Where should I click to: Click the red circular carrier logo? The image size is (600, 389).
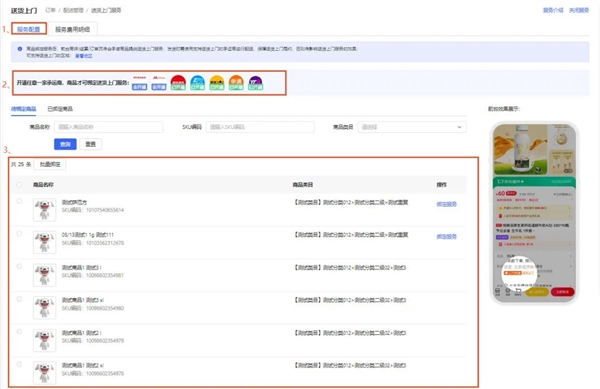pos(178,82)
